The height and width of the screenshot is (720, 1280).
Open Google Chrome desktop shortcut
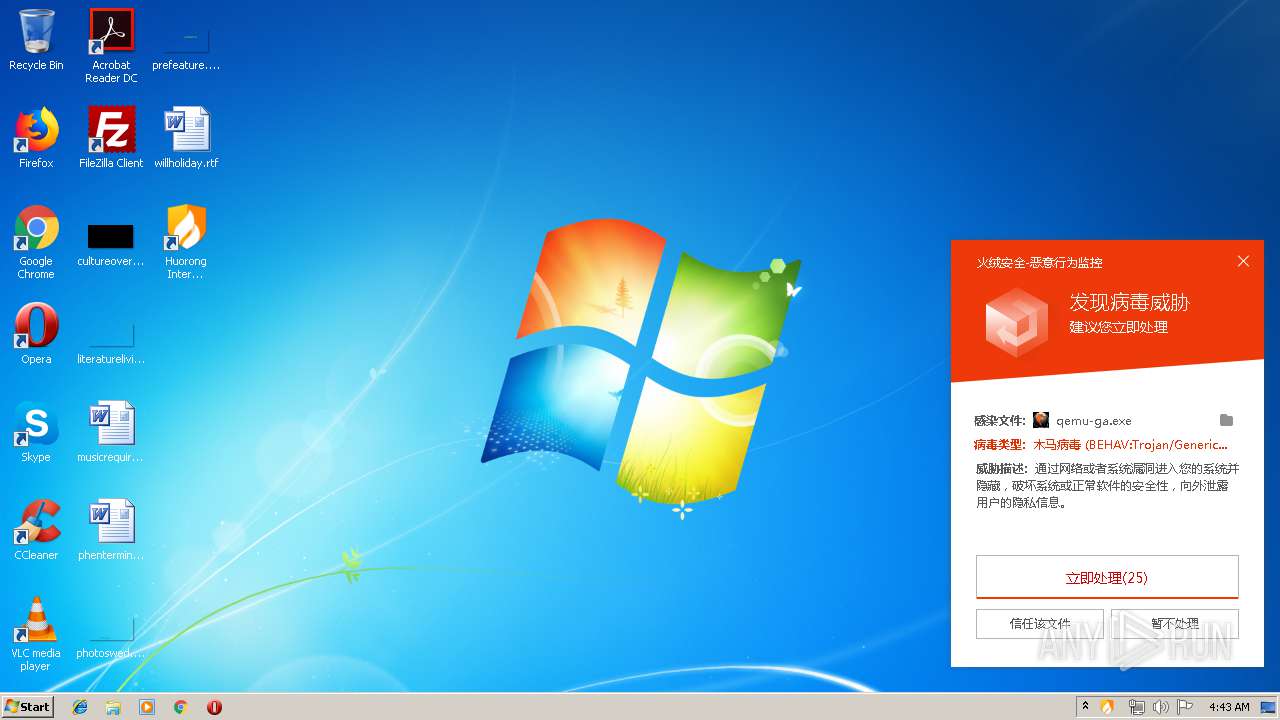pyautogui.click(x=36, y=242)
